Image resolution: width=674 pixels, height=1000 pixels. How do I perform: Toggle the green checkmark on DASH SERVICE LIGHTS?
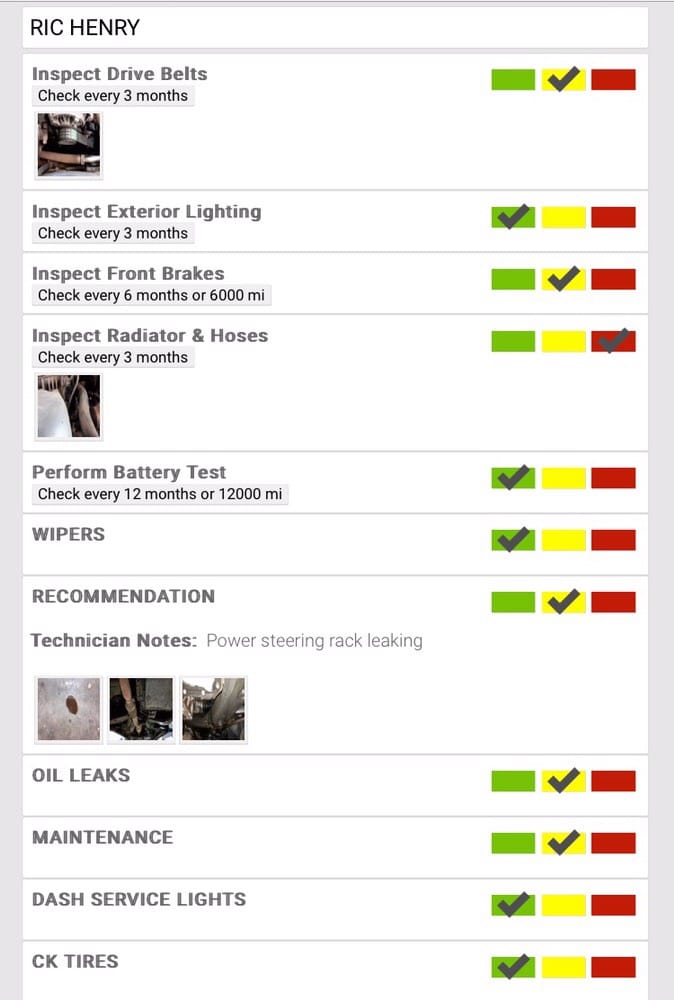(x=513, y=905)
